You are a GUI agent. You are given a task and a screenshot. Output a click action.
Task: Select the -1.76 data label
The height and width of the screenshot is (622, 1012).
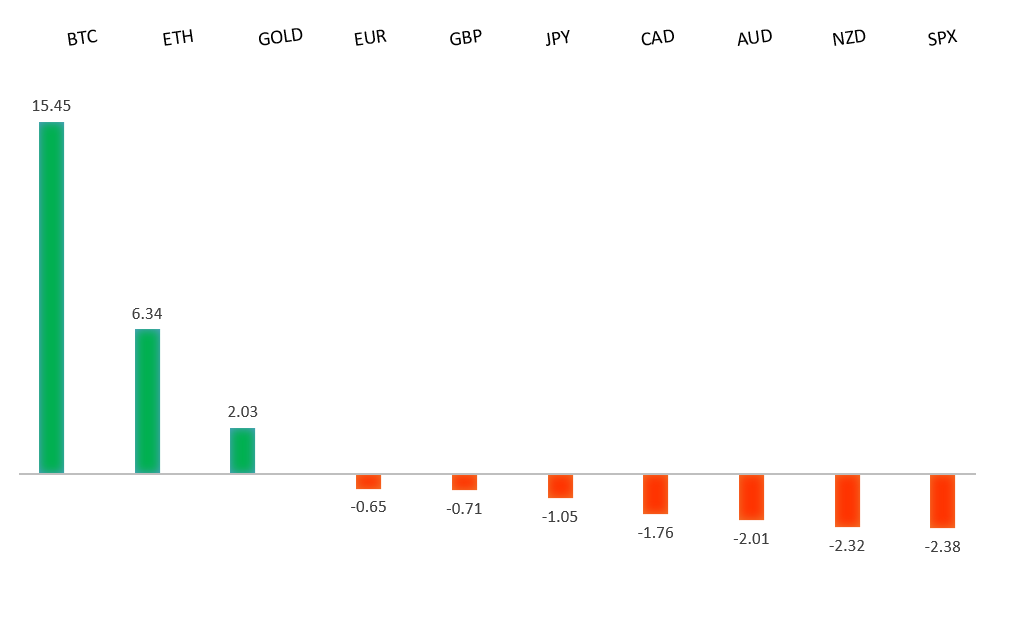point(655,533)
